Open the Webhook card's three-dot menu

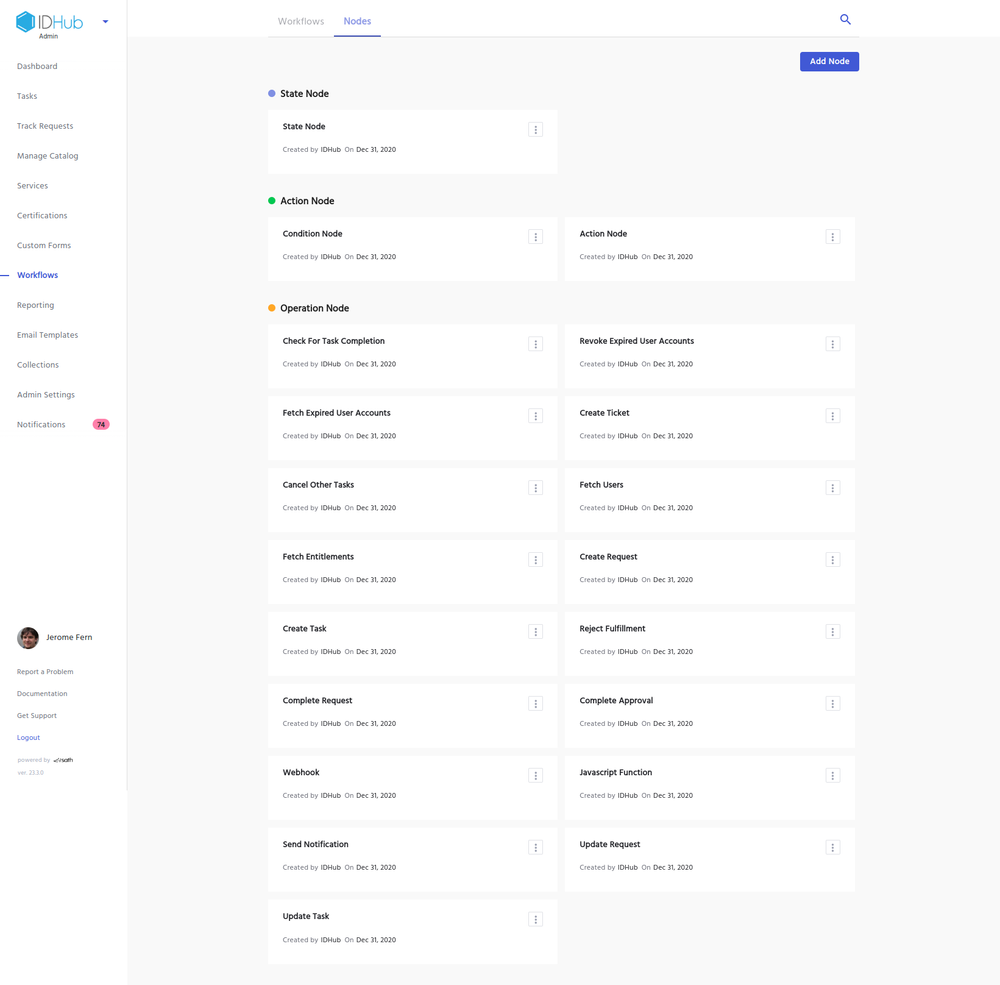(535, 775)
